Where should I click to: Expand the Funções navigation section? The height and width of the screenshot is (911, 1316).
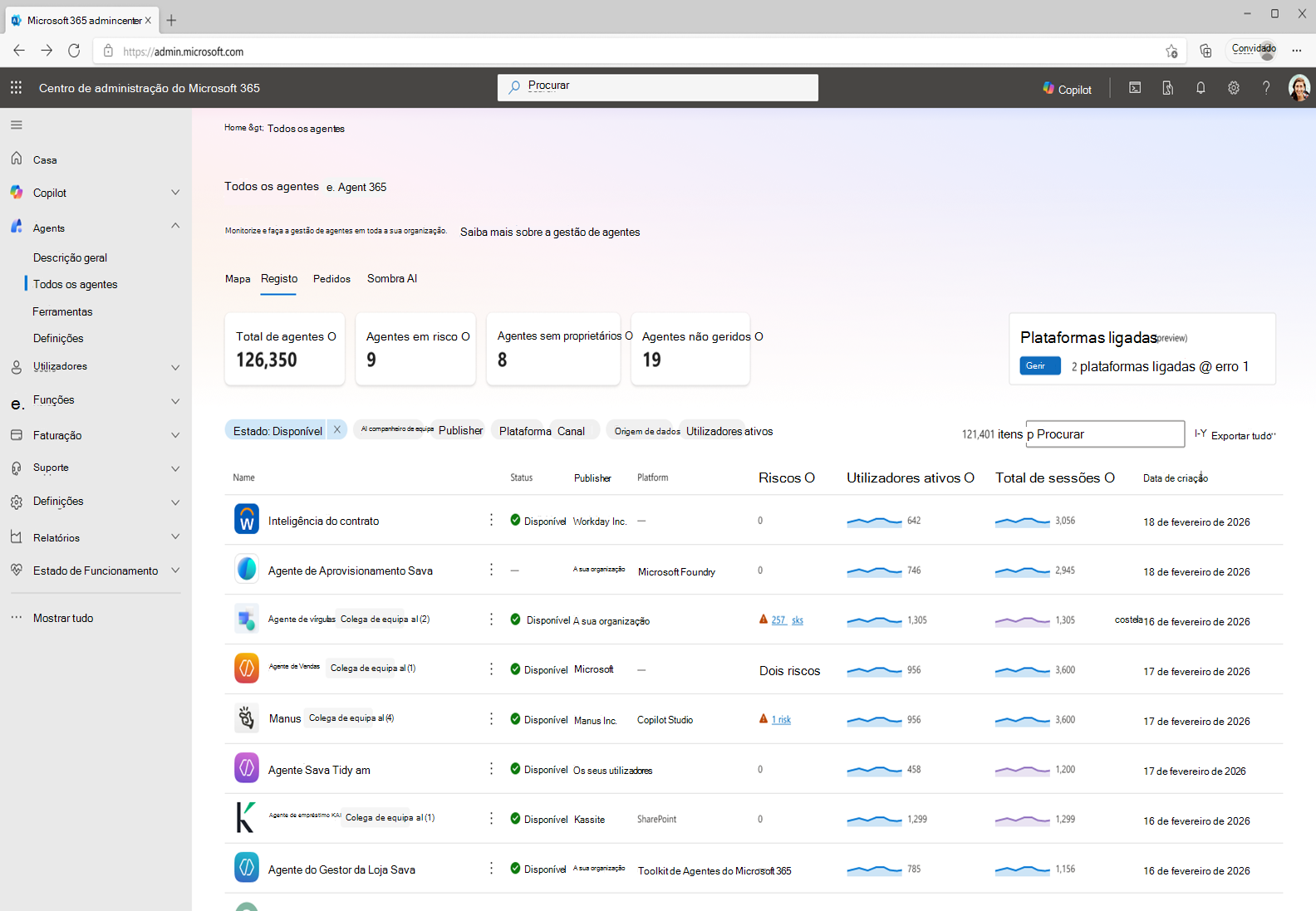tap(175, 401)
